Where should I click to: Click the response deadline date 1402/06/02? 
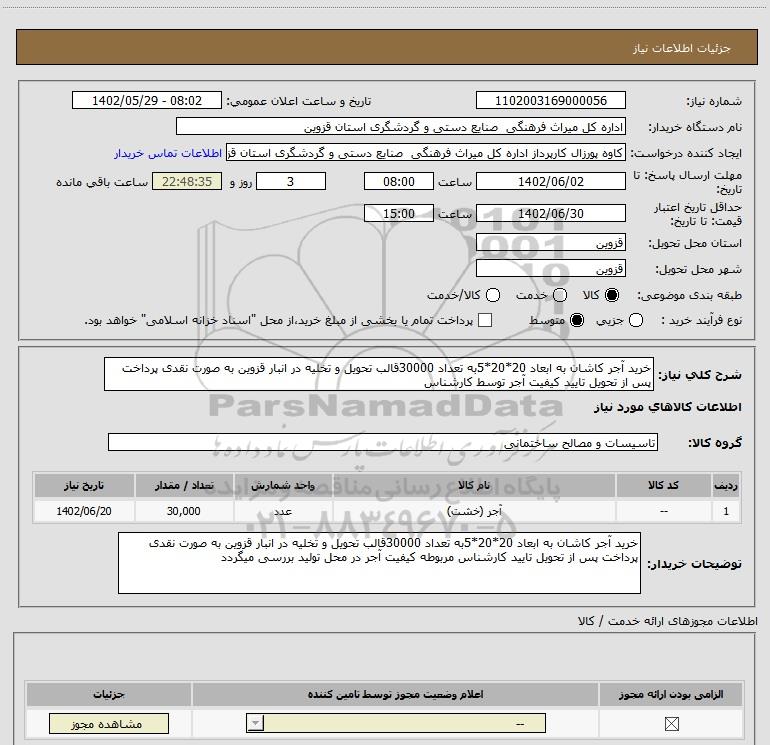[x=550, y=182]
